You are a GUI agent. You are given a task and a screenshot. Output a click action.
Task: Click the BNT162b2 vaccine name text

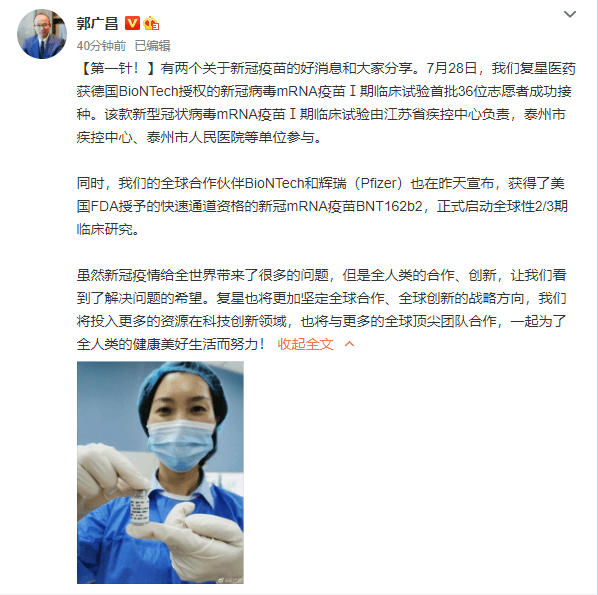(389, 206)
